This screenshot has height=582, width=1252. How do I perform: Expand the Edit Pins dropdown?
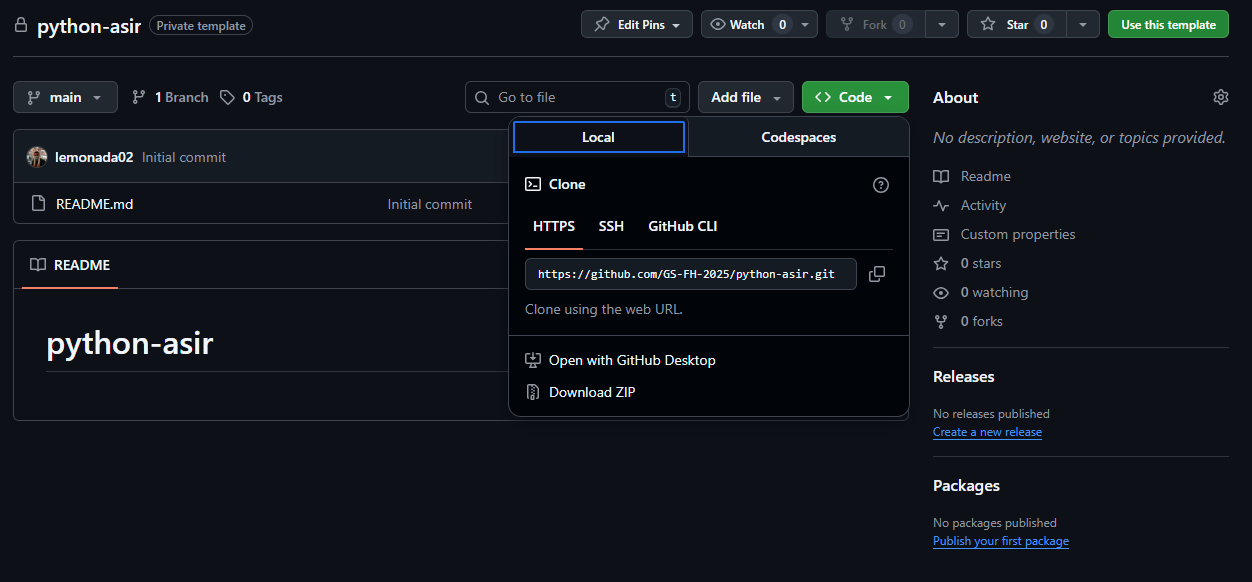(637, 25)
